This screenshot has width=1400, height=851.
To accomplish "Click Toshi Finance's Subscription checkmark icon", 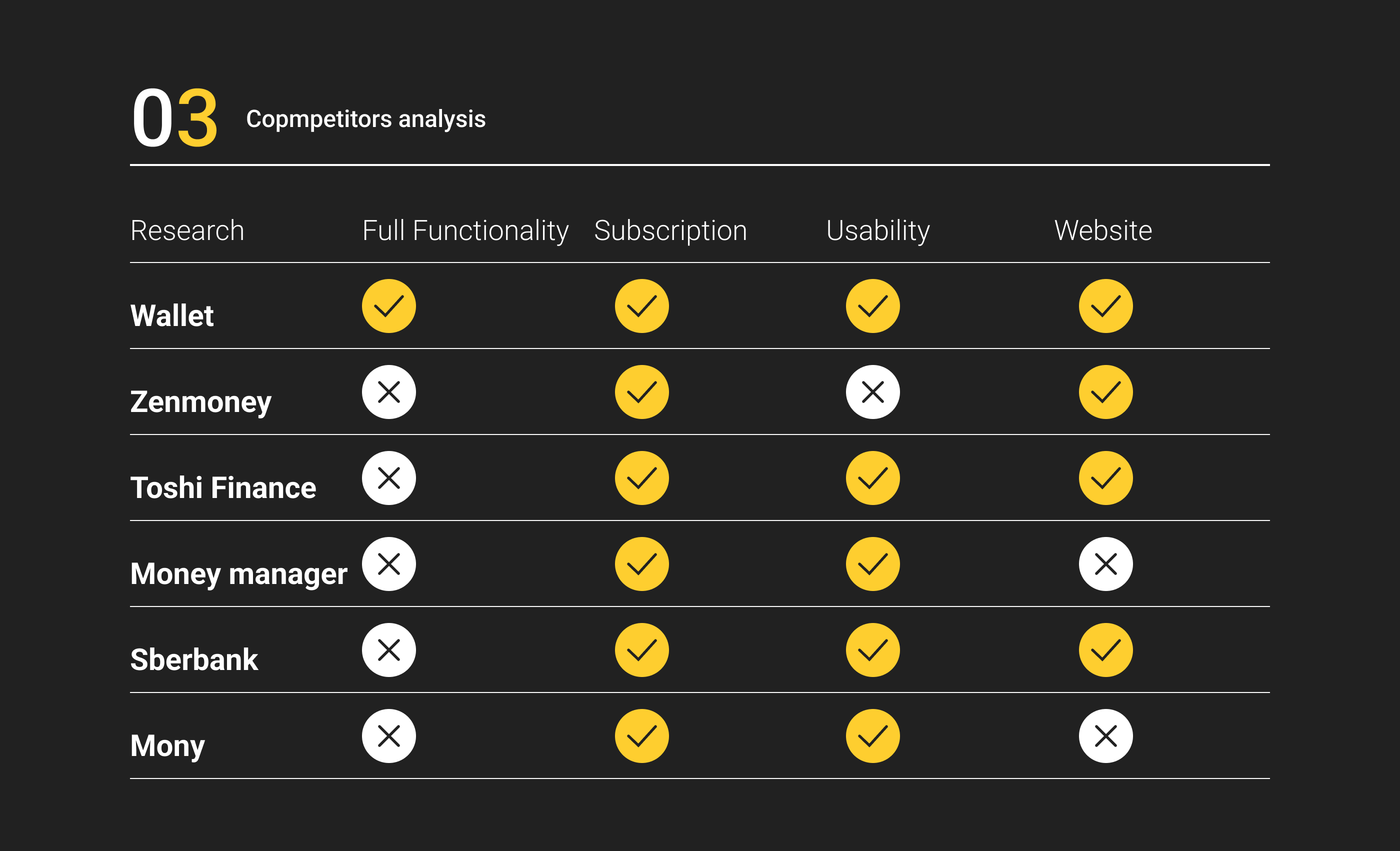I will click(x=641, y=478).
